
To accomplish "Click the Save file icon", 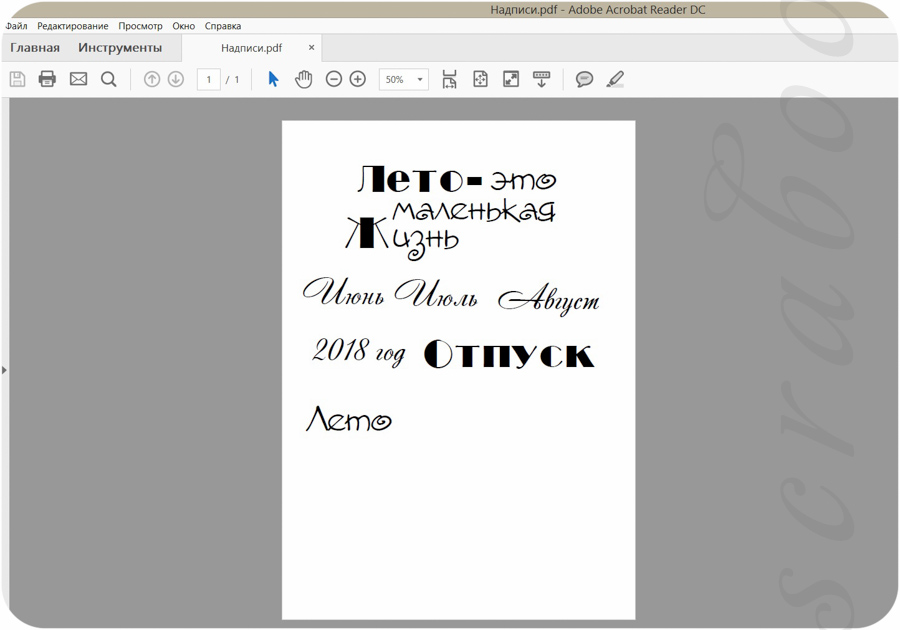I will pos(18,79).
